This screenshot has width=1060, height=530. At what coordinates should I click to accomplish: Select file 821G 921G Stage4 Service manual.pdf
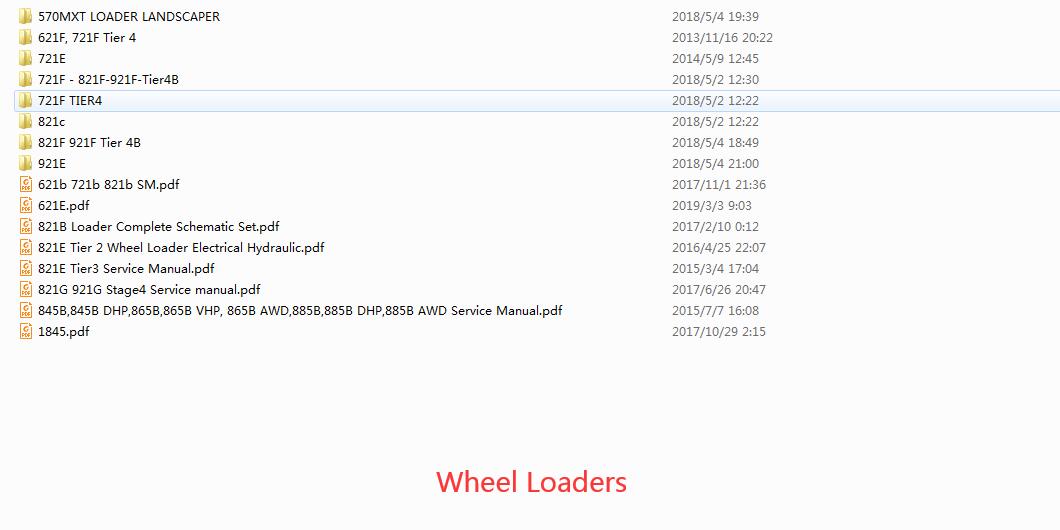(149, 289)
